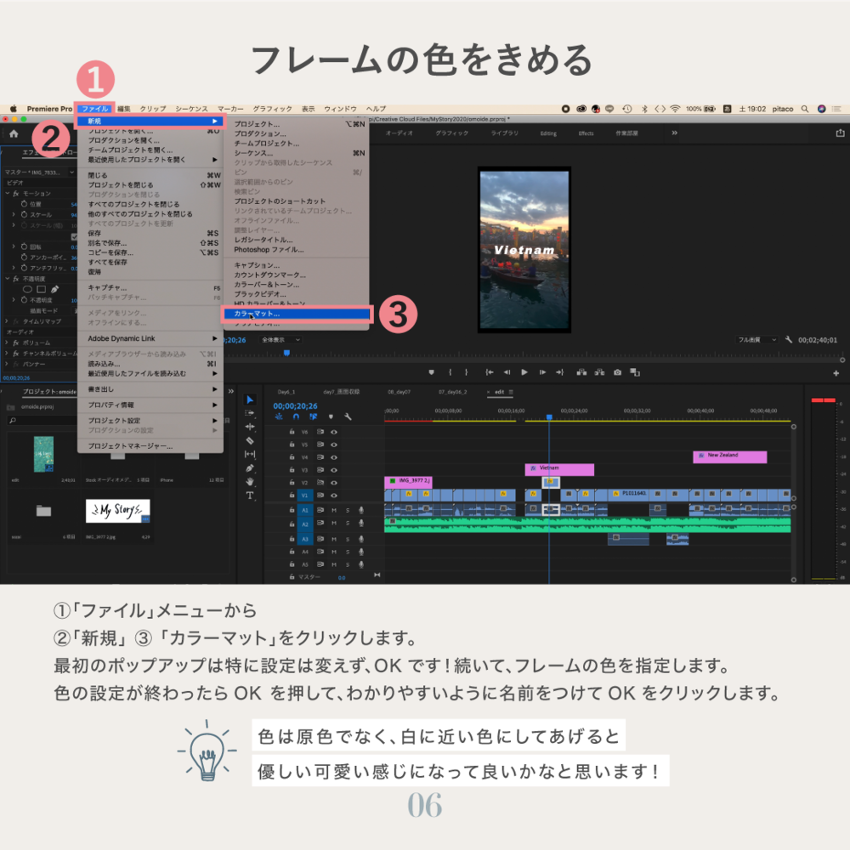
Task: Switch to the Day6_1 sequence tab
Action: (286, 392)
